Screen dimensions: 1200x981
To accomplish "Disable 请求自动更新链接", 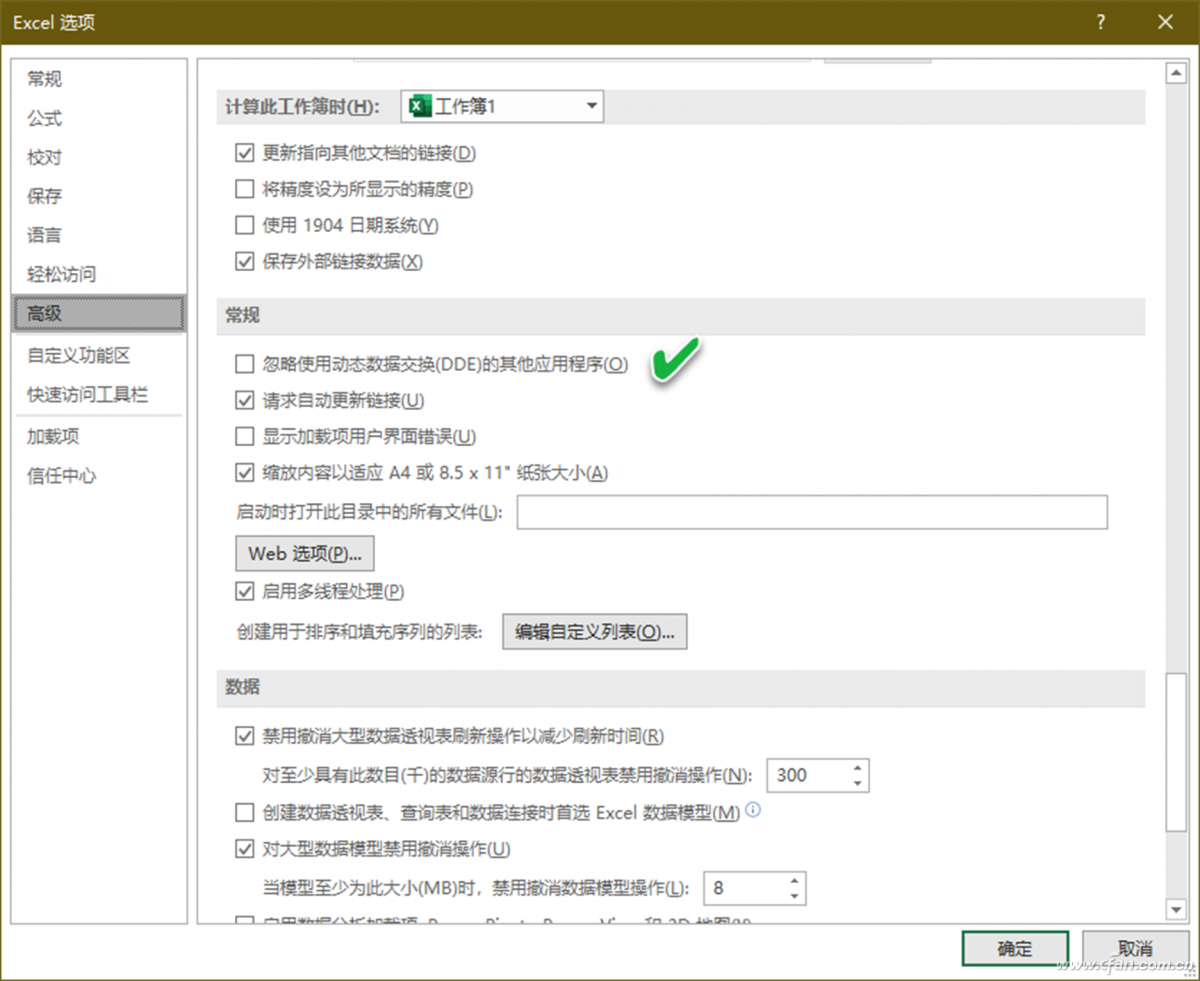I will point(245,400).
